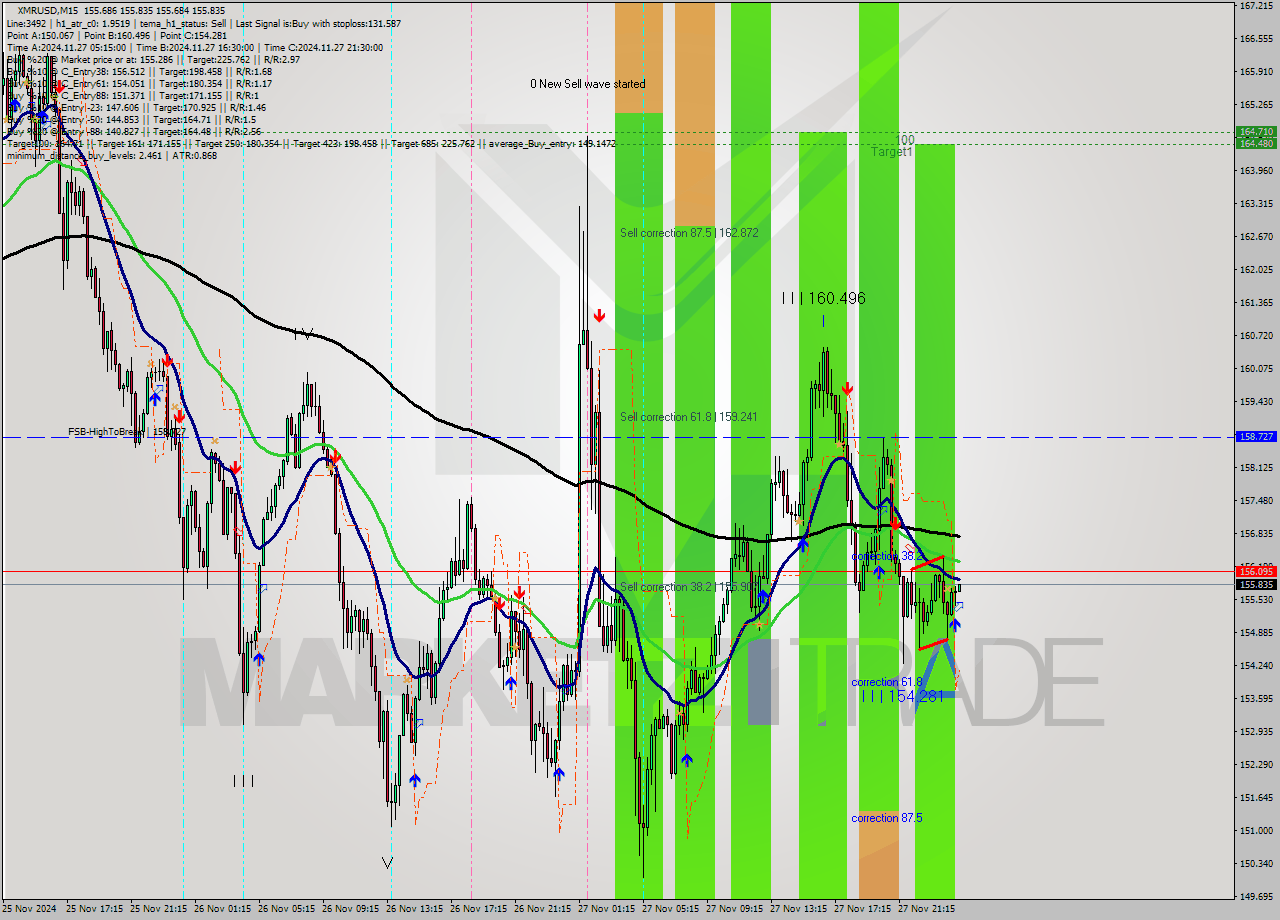Click the 'Sell correction 61.8 | 159.241' label
Screen dimensions: 1280x920
click(x=689, y=417)
